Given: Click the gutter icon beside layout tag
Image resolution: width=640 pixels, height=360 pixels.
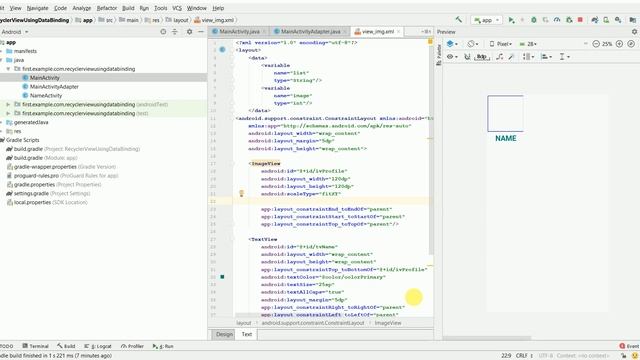Looking at the screenshot, I should [x=222, y=49].
